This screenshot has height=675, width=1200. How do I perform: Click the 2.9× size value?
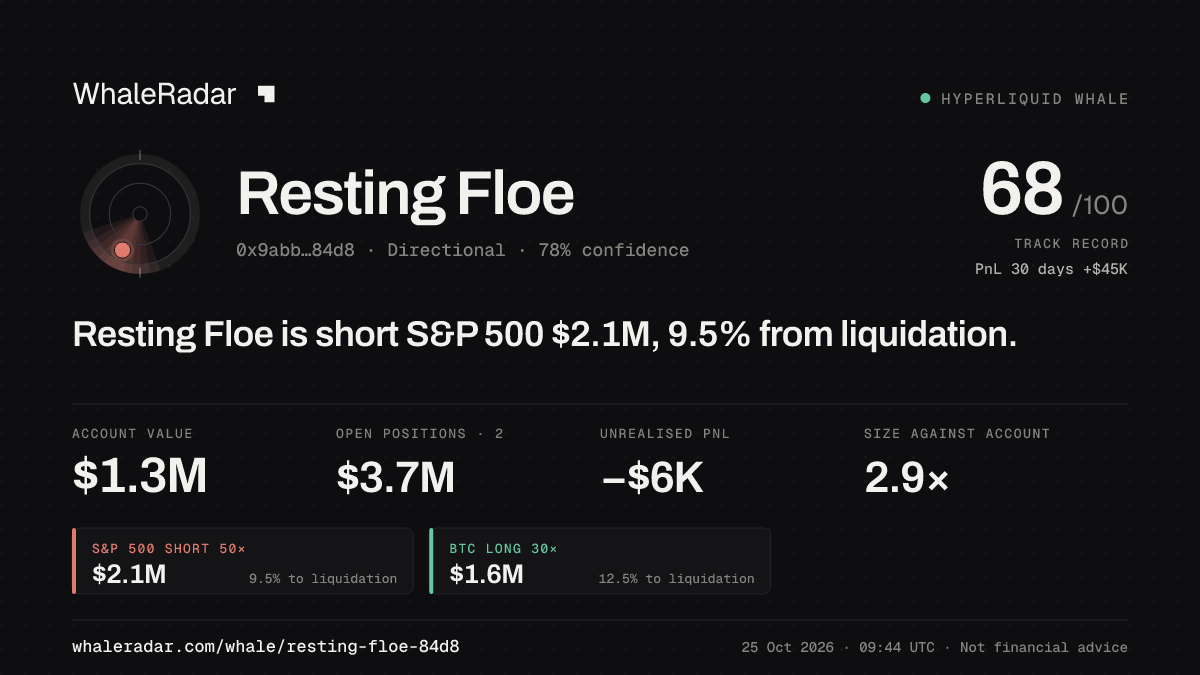coord(906,477)
